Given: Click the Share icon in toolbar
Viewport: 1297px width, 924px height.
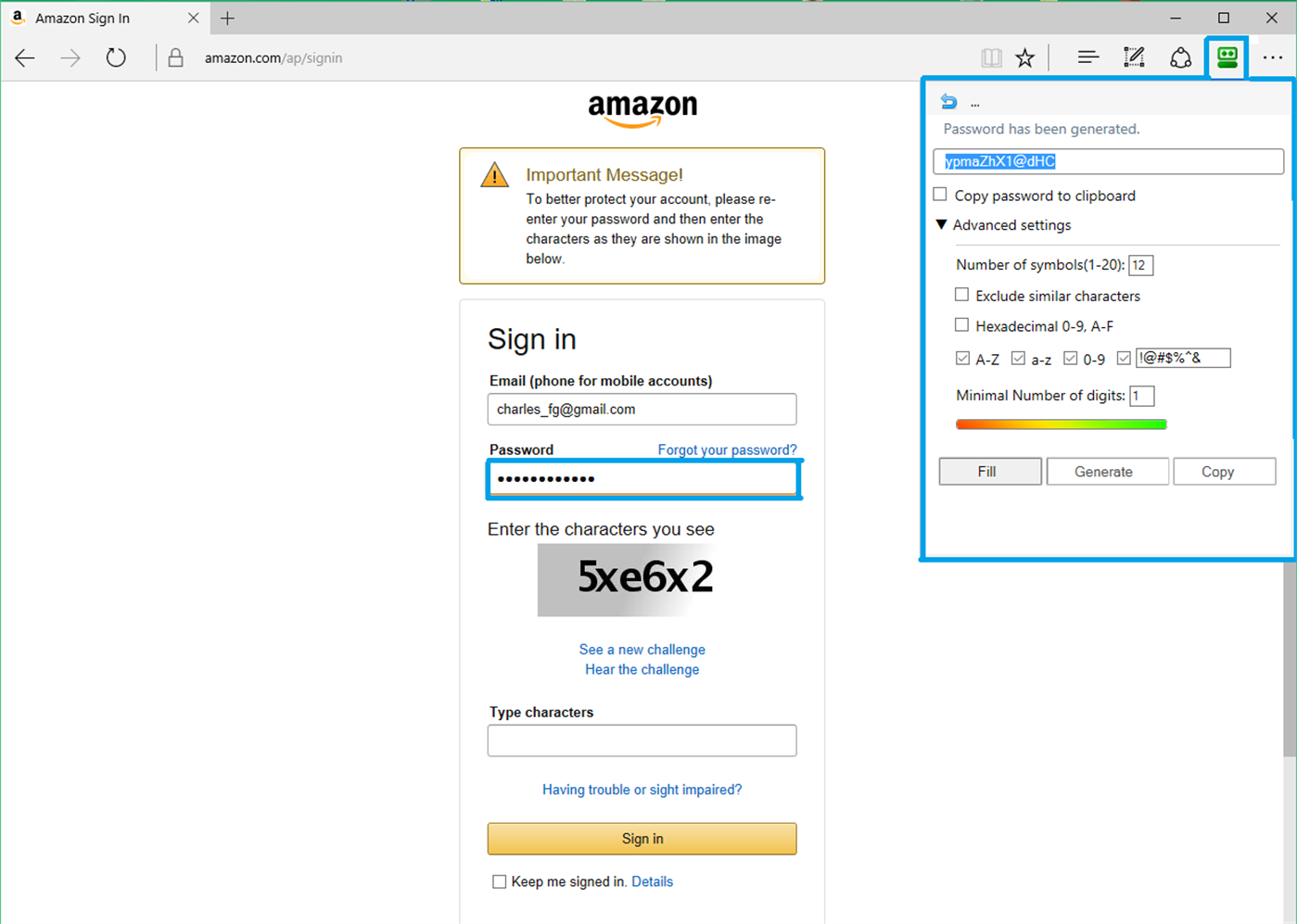Looking at the screenshot, I should coord(1180,57).
